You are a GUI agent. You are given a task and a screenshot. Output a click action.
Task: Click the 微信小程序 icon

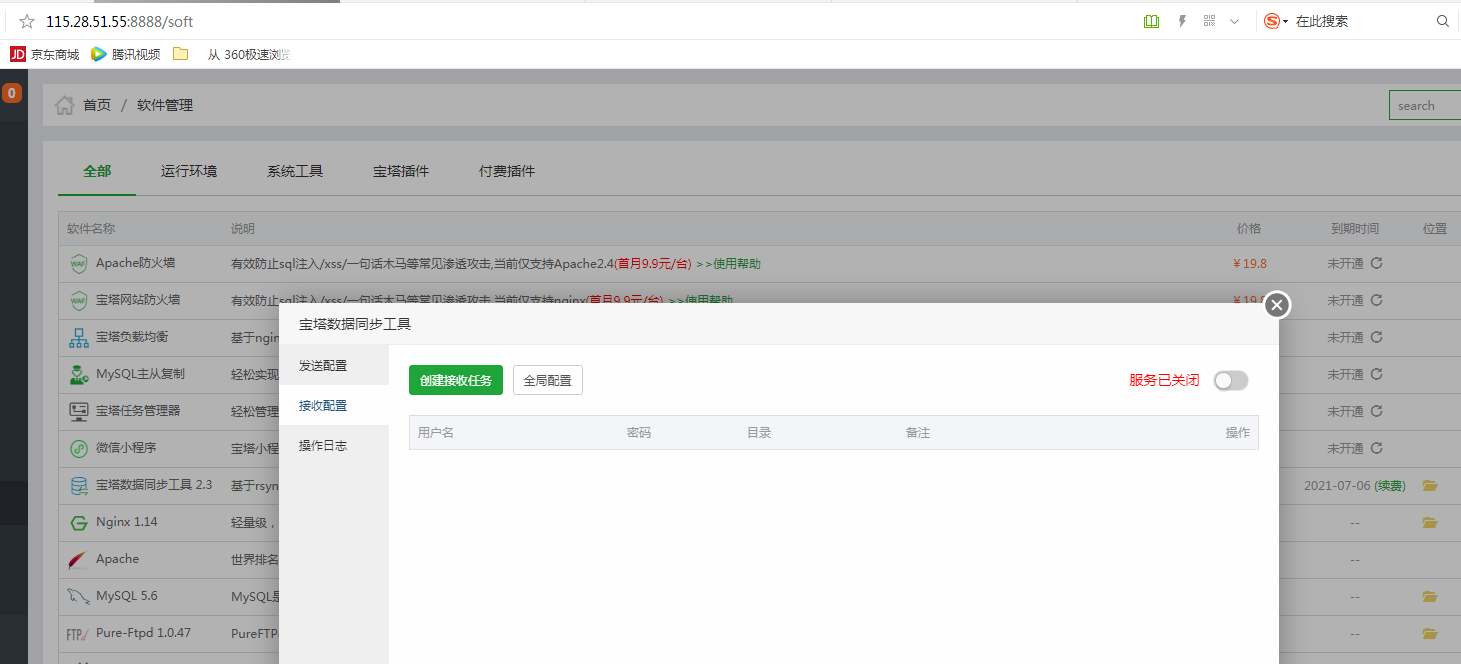79,448
